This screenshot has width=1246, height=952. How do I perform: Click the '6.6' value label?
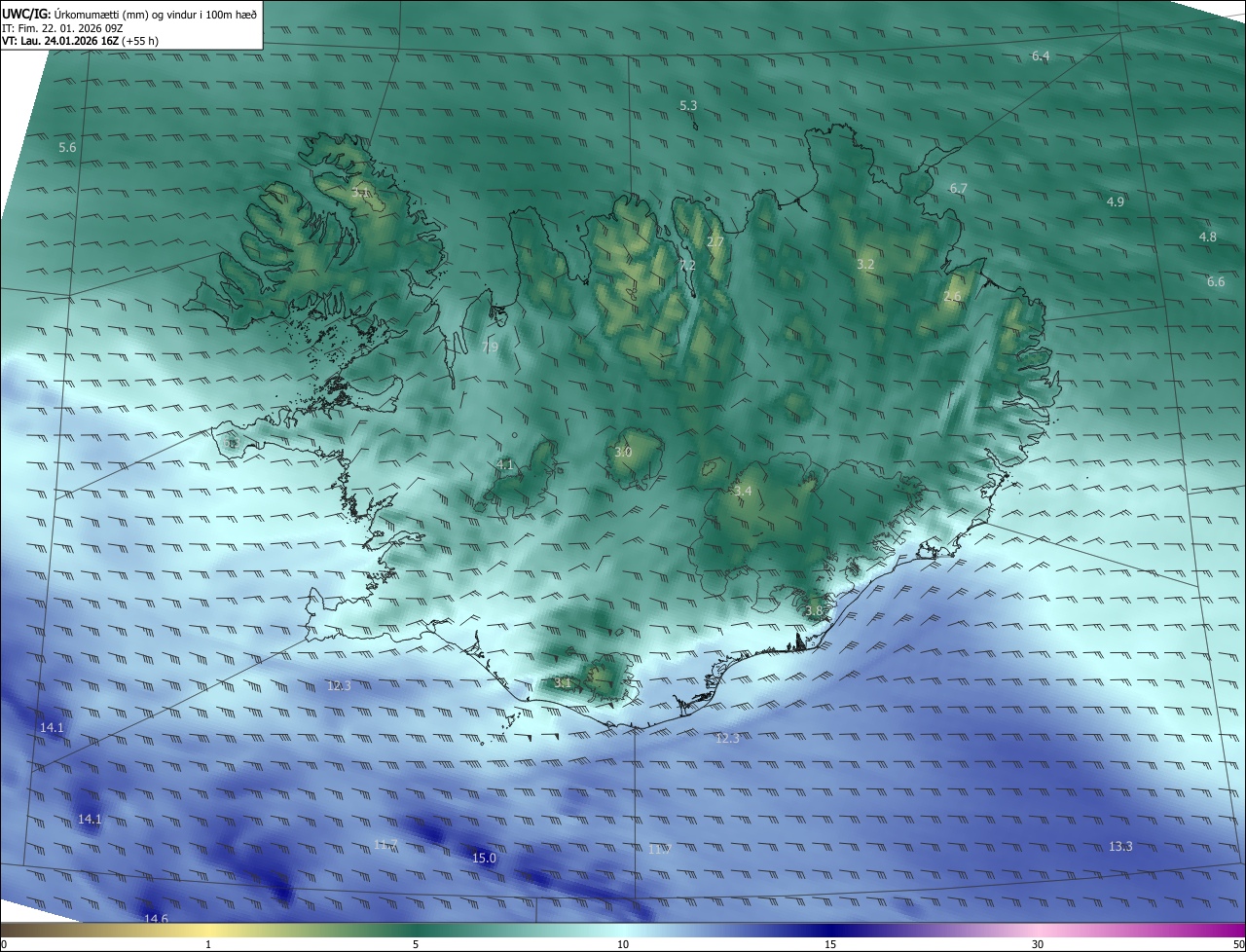1216,281
